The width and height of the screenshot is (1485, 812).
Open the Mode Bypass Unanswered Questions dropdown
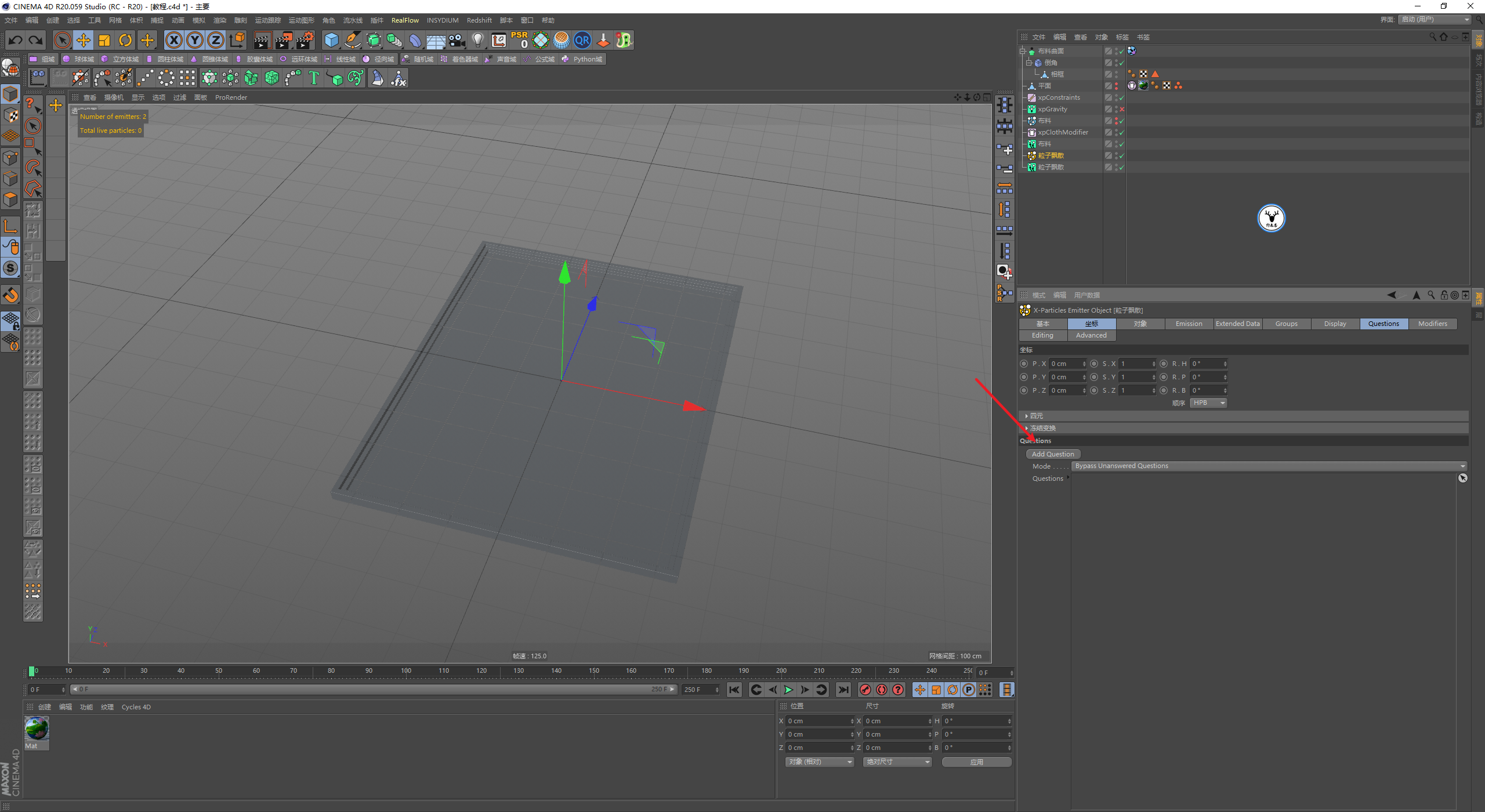(1269, 466)
